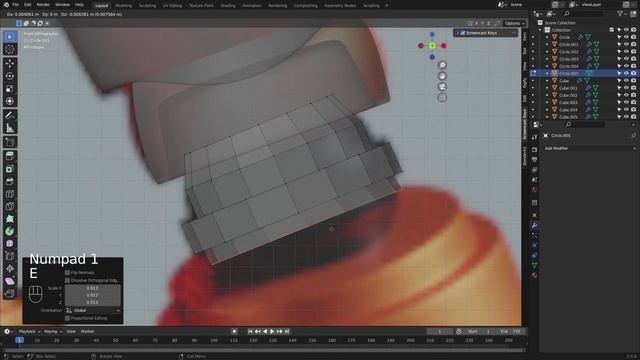Screen dimensions: 640x360
Task: Open the File menu
Action: pyautogui.click(x=16, y=5)
